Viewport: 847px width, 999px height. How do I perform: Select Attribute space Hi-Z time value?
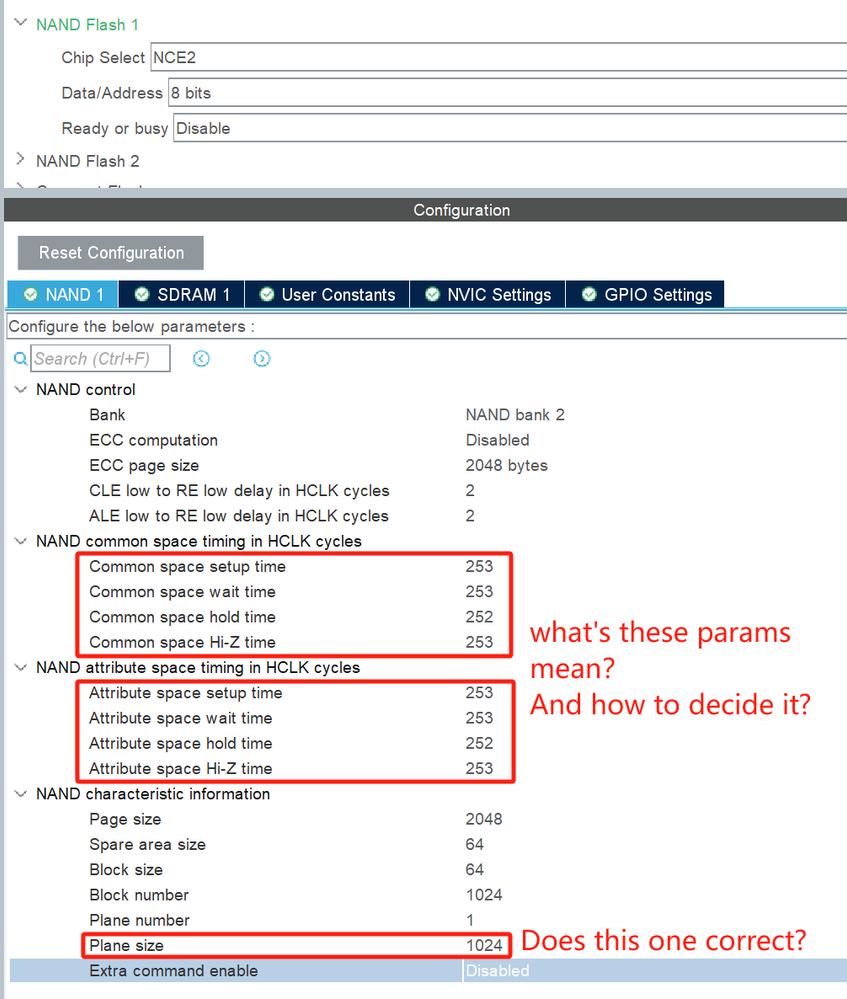coord(479,768)
